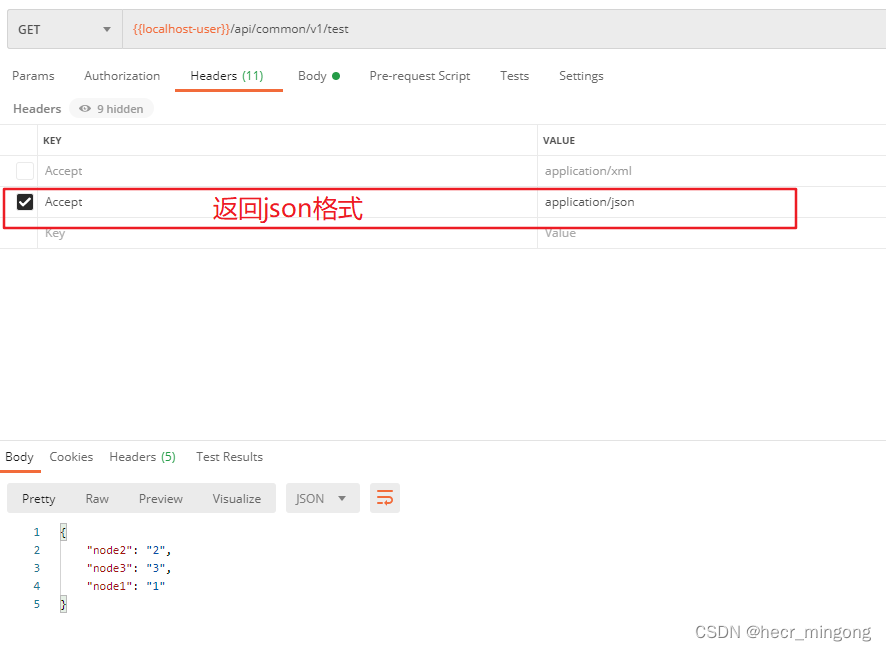The height and width of the screenshot is (651, 886).
Task: Click the request URL input field
Action: [504, 29]
